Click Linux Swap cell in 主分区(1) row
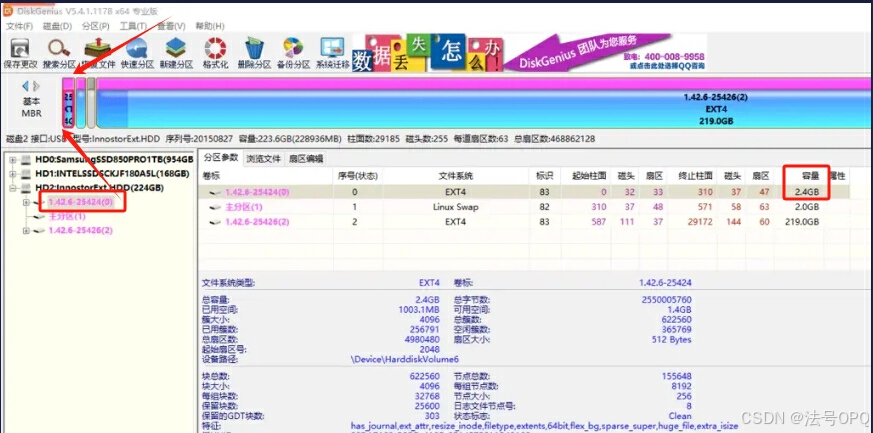Image resolution: width=873 pixels, height=433 pixels. [x=455, y=207]
